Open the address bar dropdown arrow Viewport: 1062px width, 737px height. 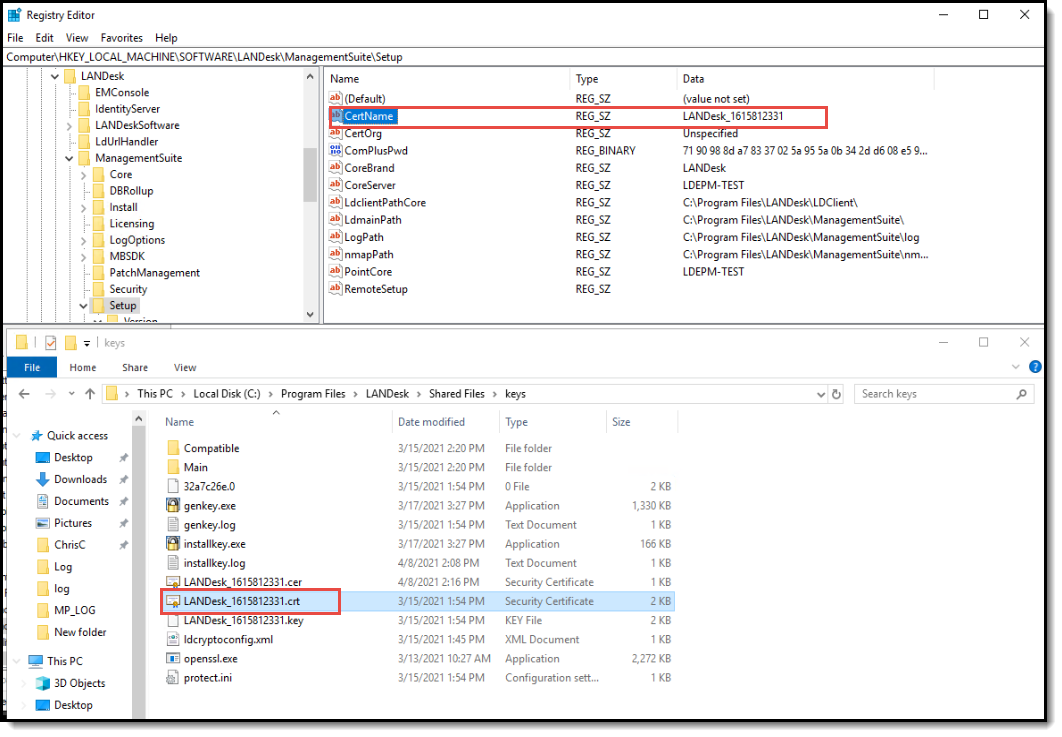[x=821, y=393]
